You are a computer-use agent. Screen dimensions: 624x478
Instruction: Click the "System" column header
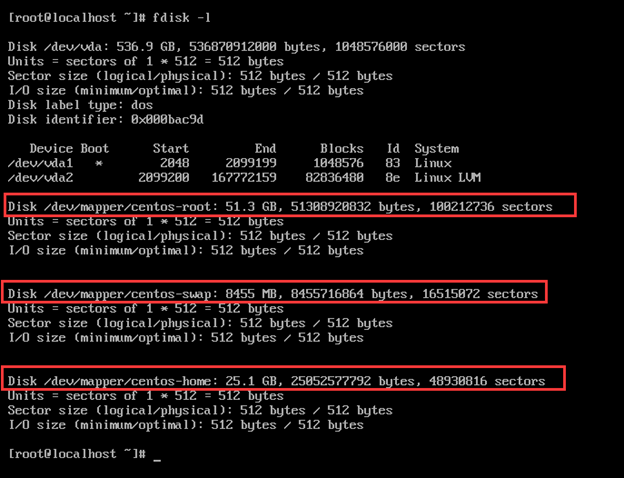coord(436,149)
